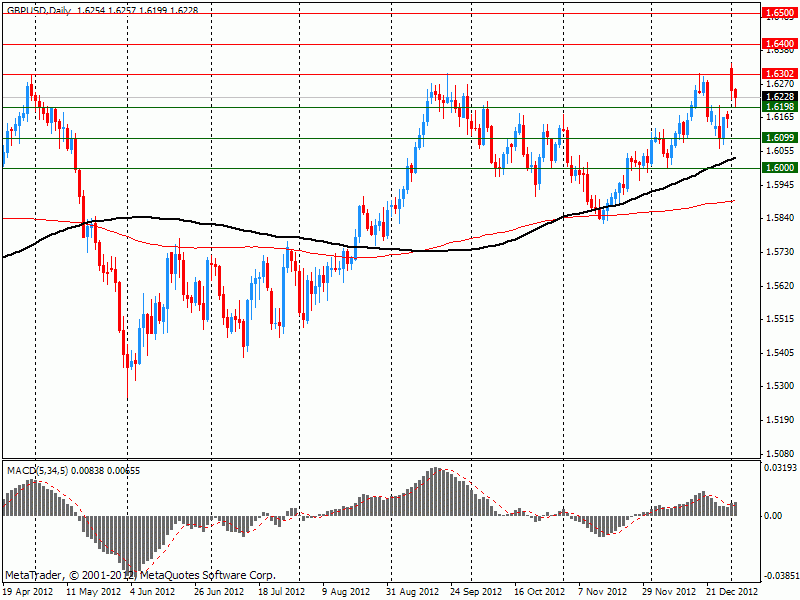Click the green 1.6000 support level tag
The height and width of the screenshot is (600, 800).
[x=779, y=168]
